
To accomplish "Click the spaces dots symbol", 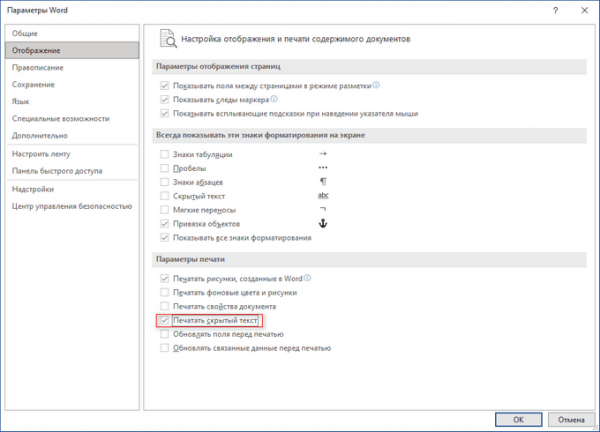I will coord(323,168).
